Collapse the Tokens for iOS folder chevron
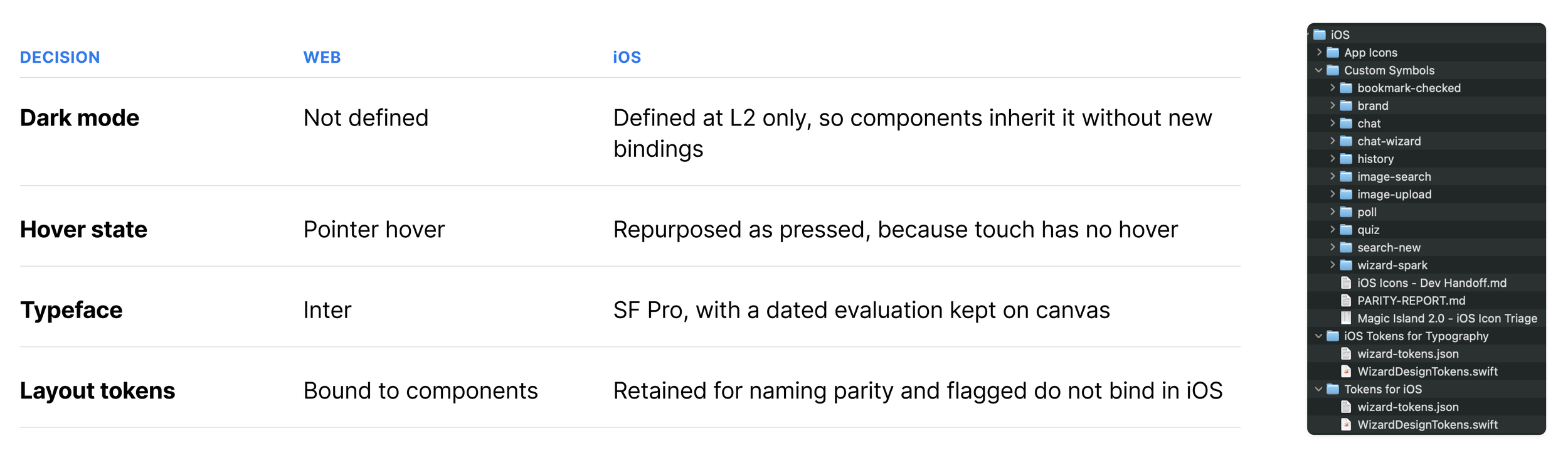 1318,389
